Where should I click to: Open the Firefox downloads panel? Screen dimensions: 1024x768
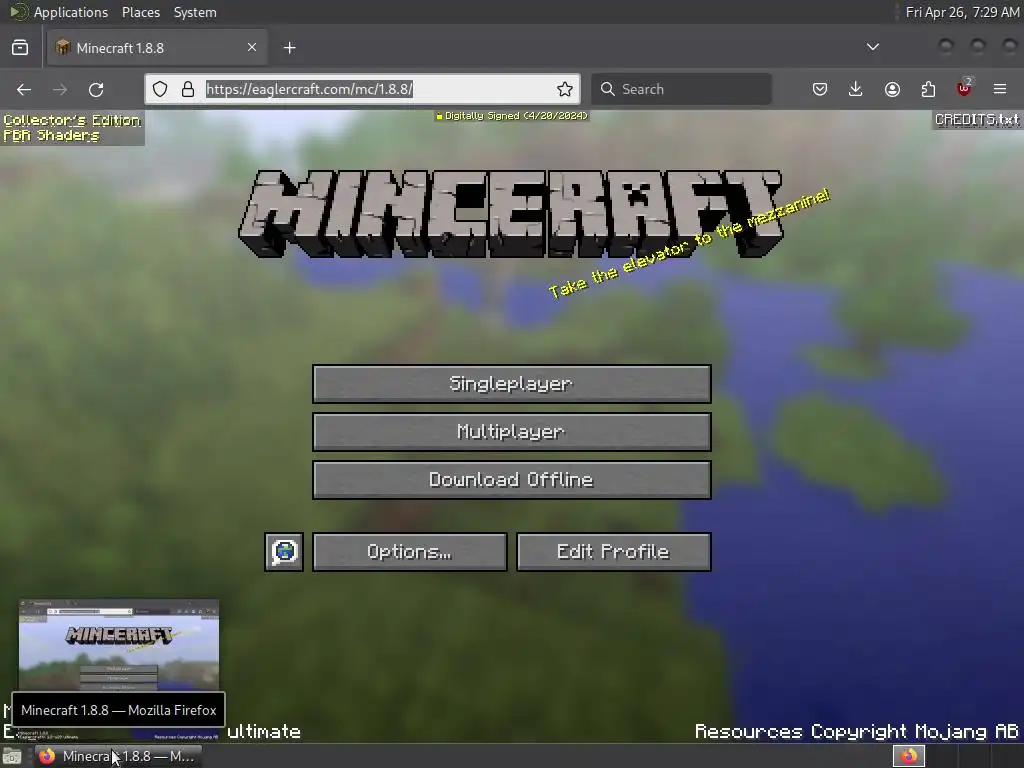(x=856, y=89)
